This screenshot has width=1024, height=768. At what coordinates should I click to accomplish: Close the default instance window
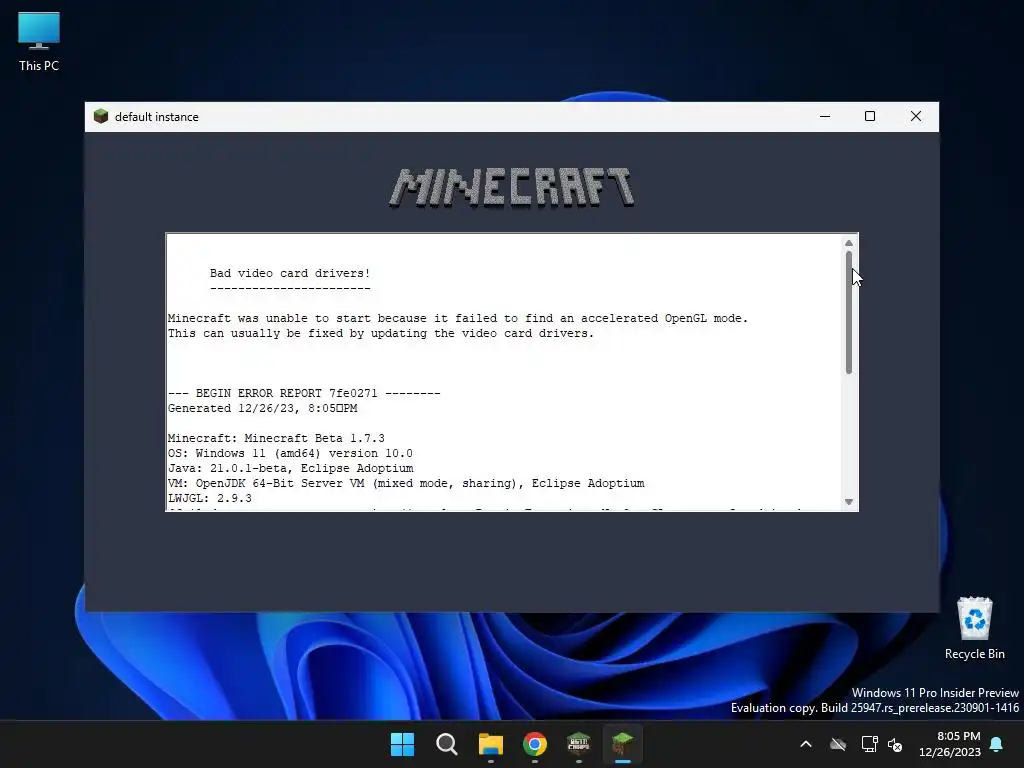pyautogui.click(x=916, y=116)
